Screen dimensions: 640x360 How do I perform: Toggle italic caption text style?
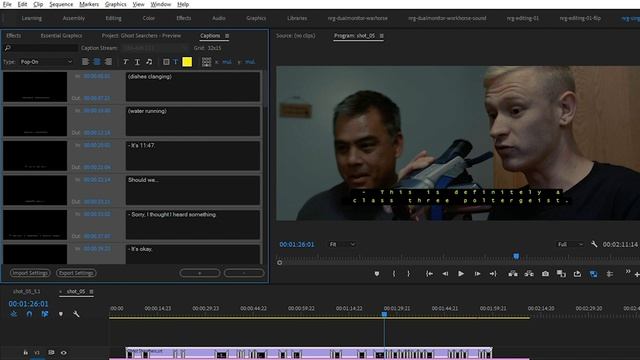[x=126, y=62]
